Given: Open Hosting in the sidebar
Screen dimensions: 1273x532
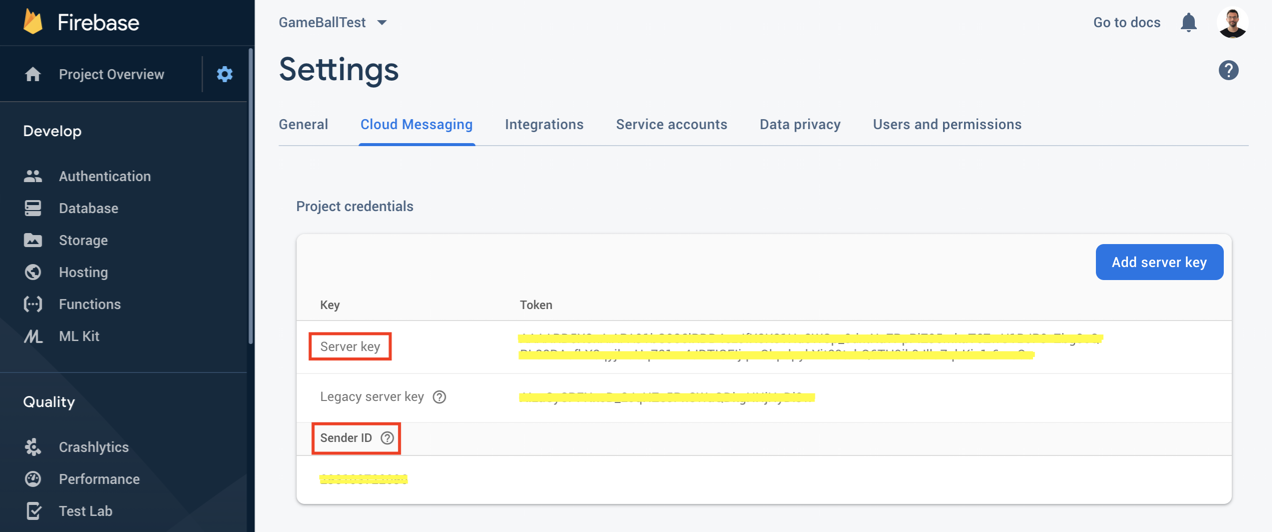Looking at the screenshot, I should click(83, 272).
